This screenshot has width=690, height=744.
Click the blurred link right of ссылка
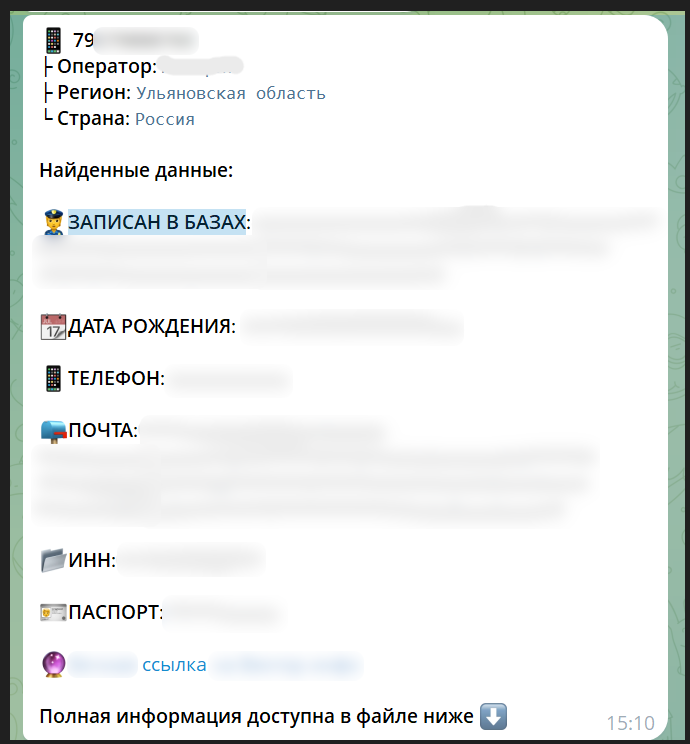(287, 665)
